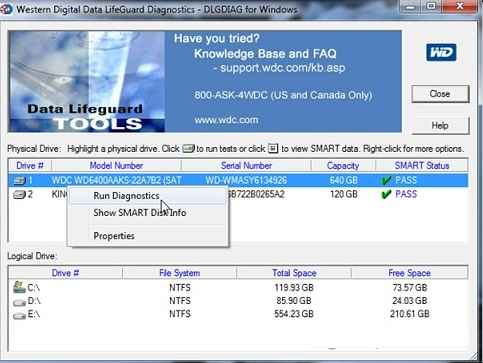483x363 pixels.
Task: Select physical drive 1 disk icon
Action: pyautogui.click(x=19, y=180)
